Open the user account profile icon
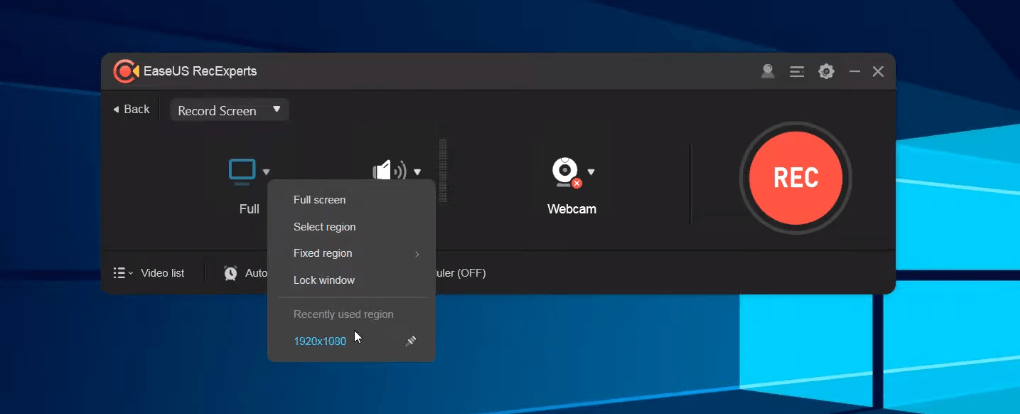This screenshot has height=414, width=1020. pyautogui.click(x=768, y=72)
